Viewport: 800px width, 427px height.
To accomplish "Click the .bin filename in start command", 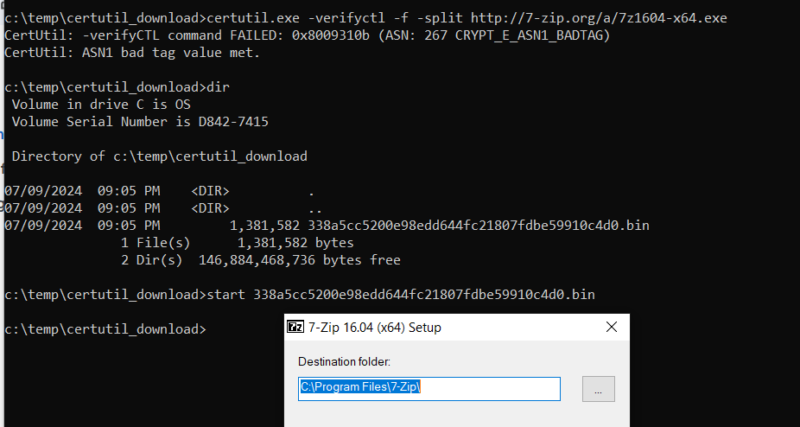I will (424, 295).
